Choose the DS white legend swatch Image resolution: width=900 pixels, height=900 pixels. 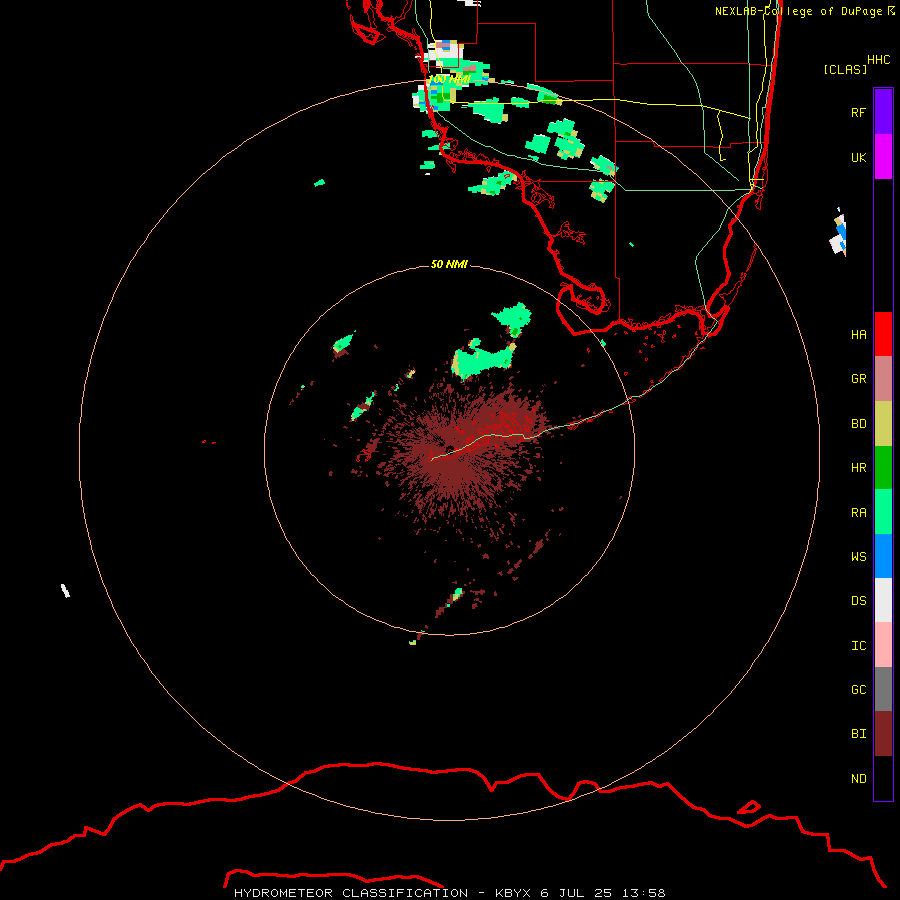pyautogui.click(x=883, y=600)
